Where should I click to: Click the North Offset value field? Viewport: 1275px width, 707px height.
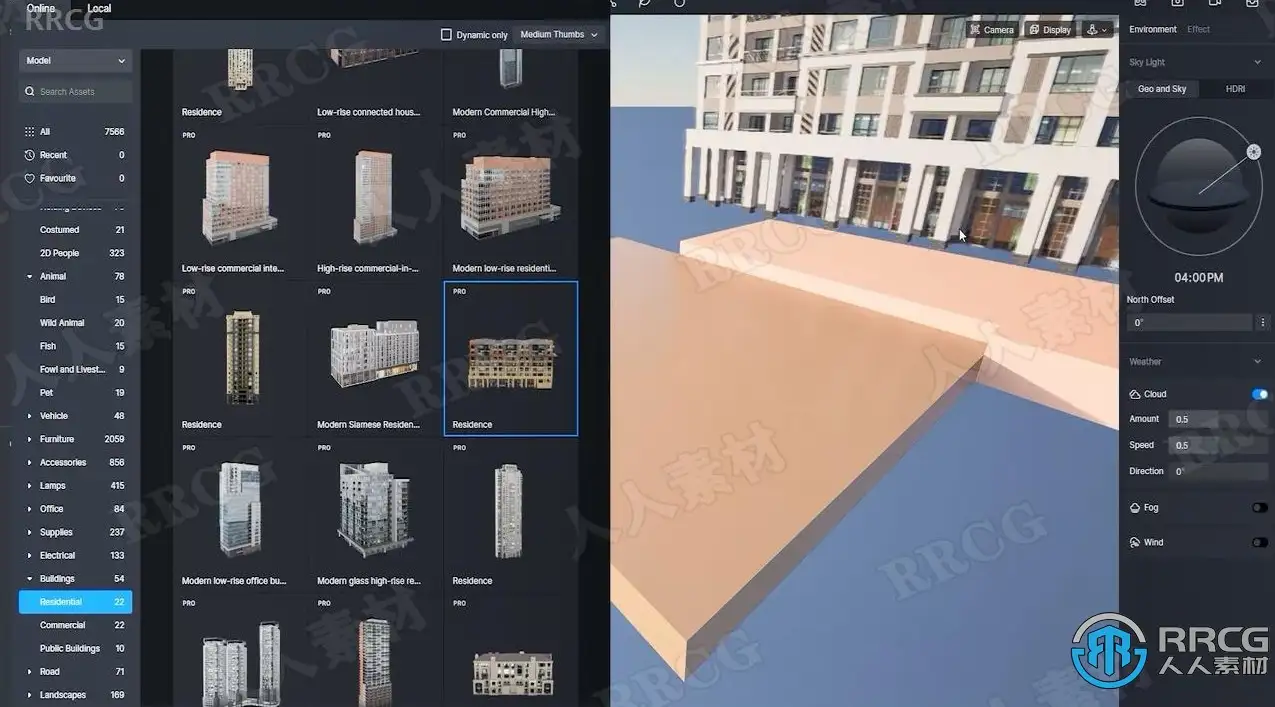[1189, 323]
